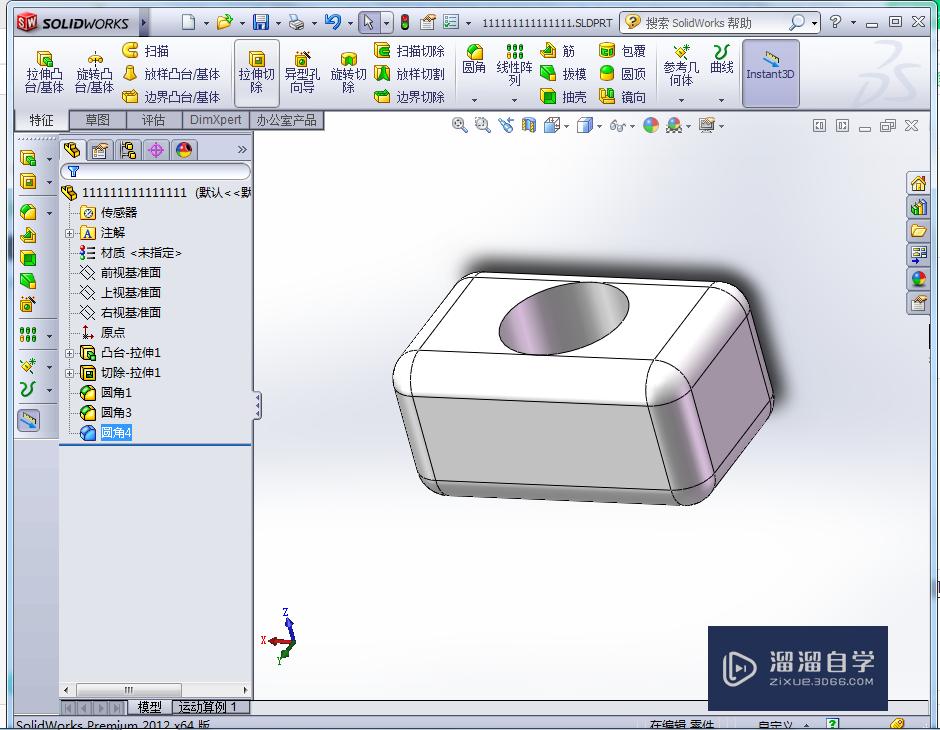Select 圆角4 in the feature tree
The image size is (940, 730).
coord(117,432)
